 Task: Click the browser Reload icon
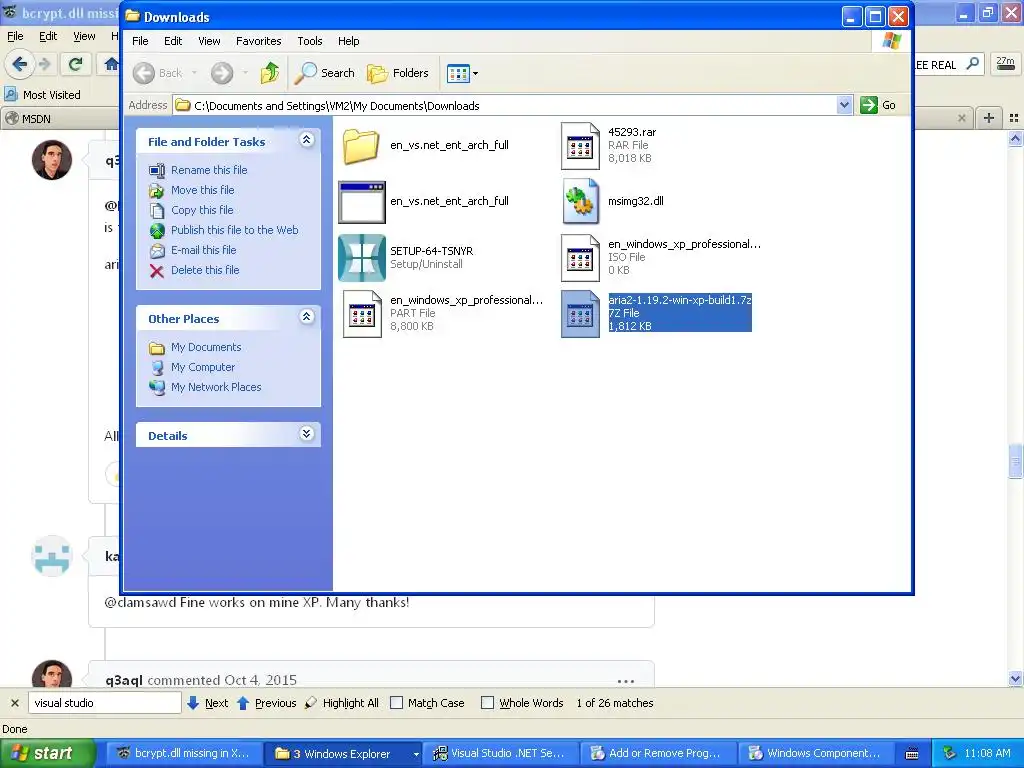[75, 64]
